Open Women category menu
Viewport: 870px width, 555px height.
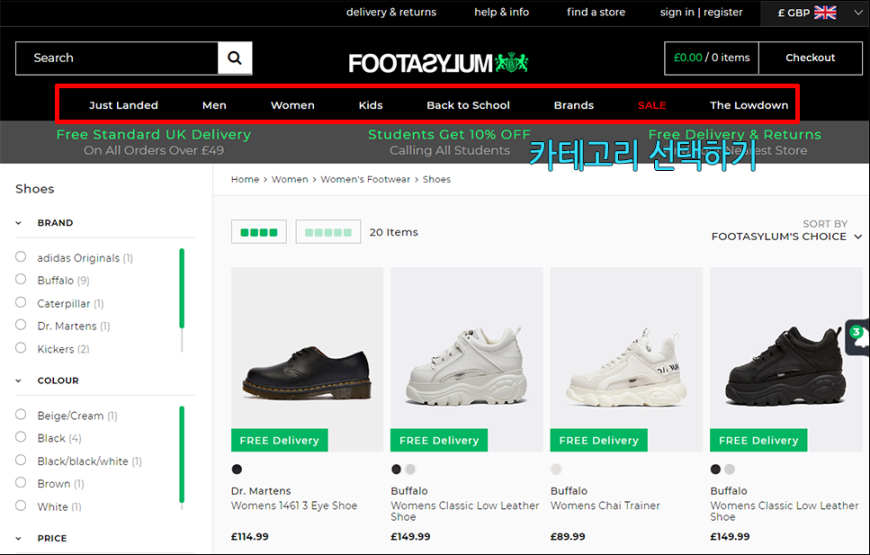292,105
